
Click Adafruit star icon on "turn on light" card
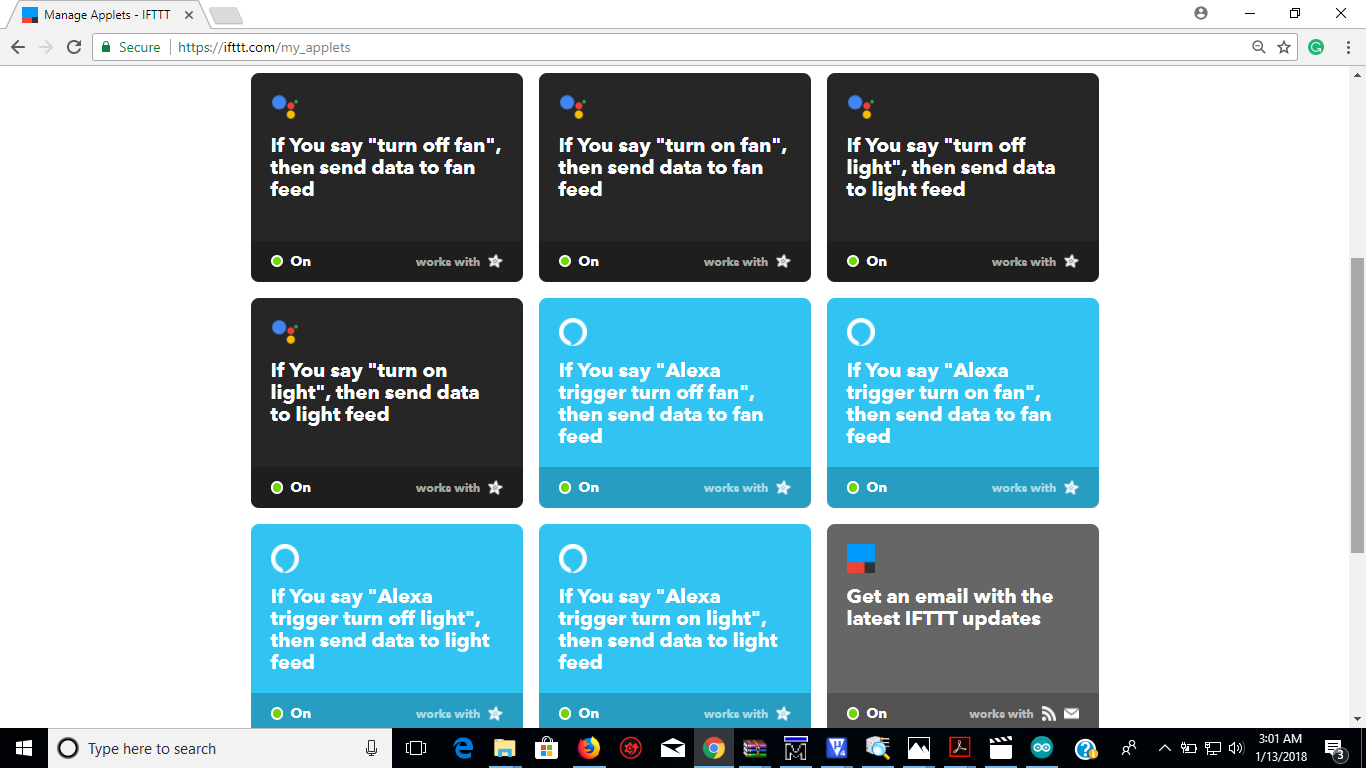pos(495,487)
